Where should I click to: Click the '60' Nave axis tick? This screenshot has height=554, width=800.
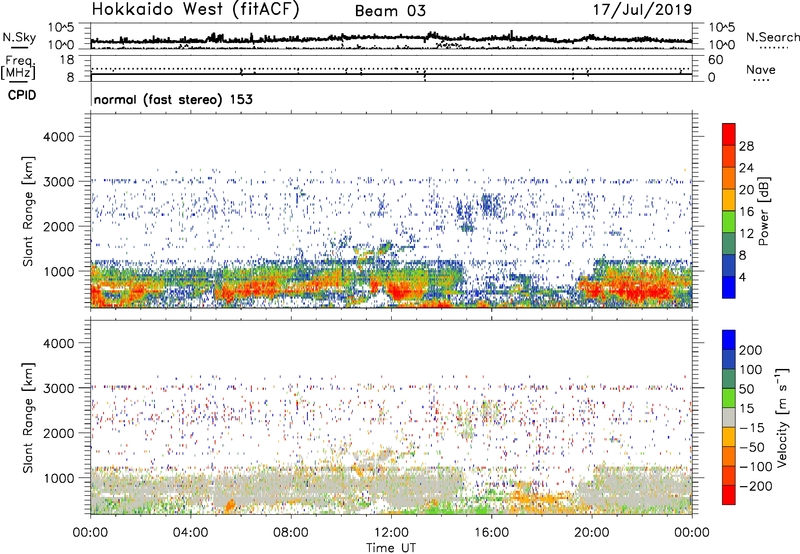pos(715,60)
